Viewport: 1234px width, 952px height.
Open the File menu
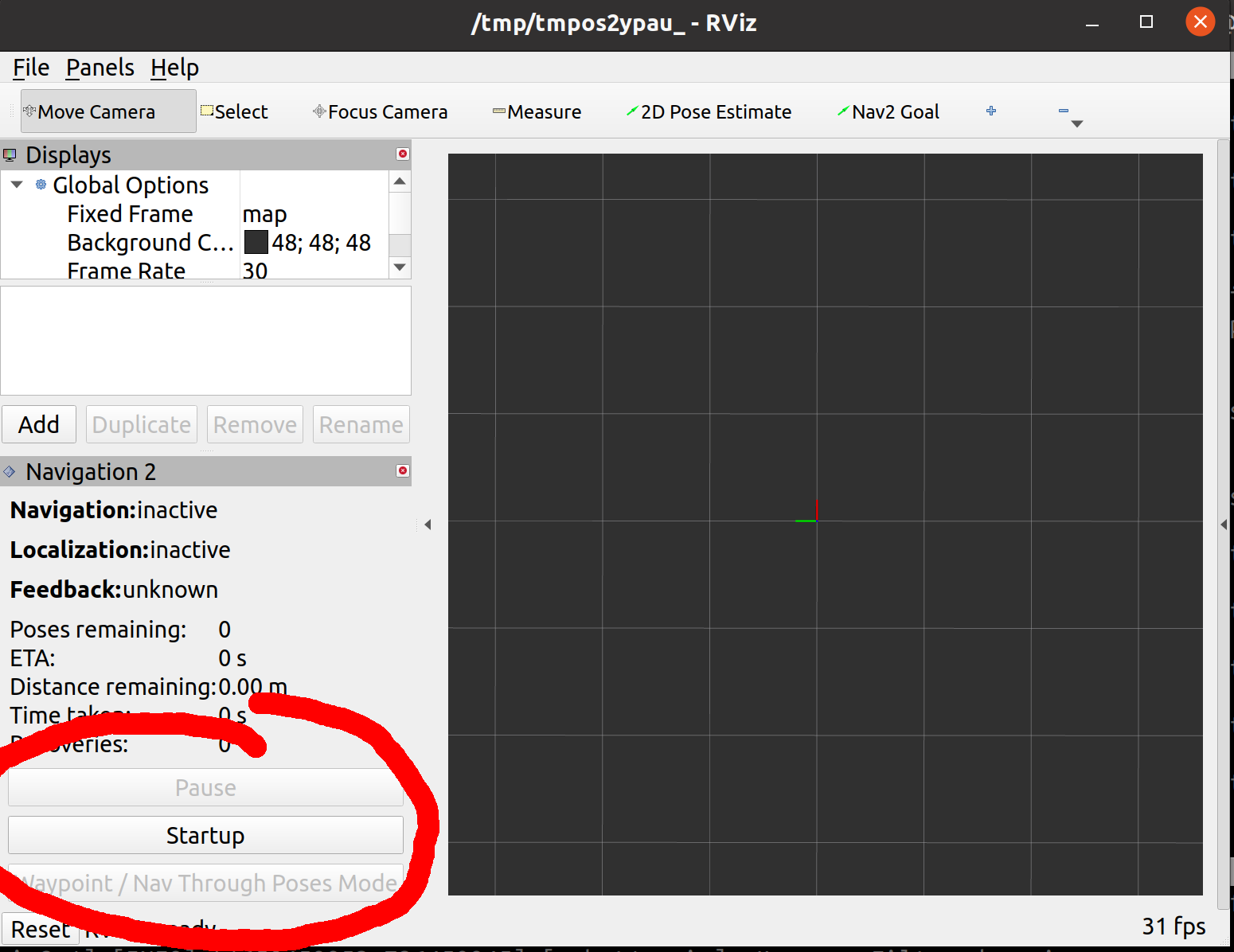[x=31, y=68]
